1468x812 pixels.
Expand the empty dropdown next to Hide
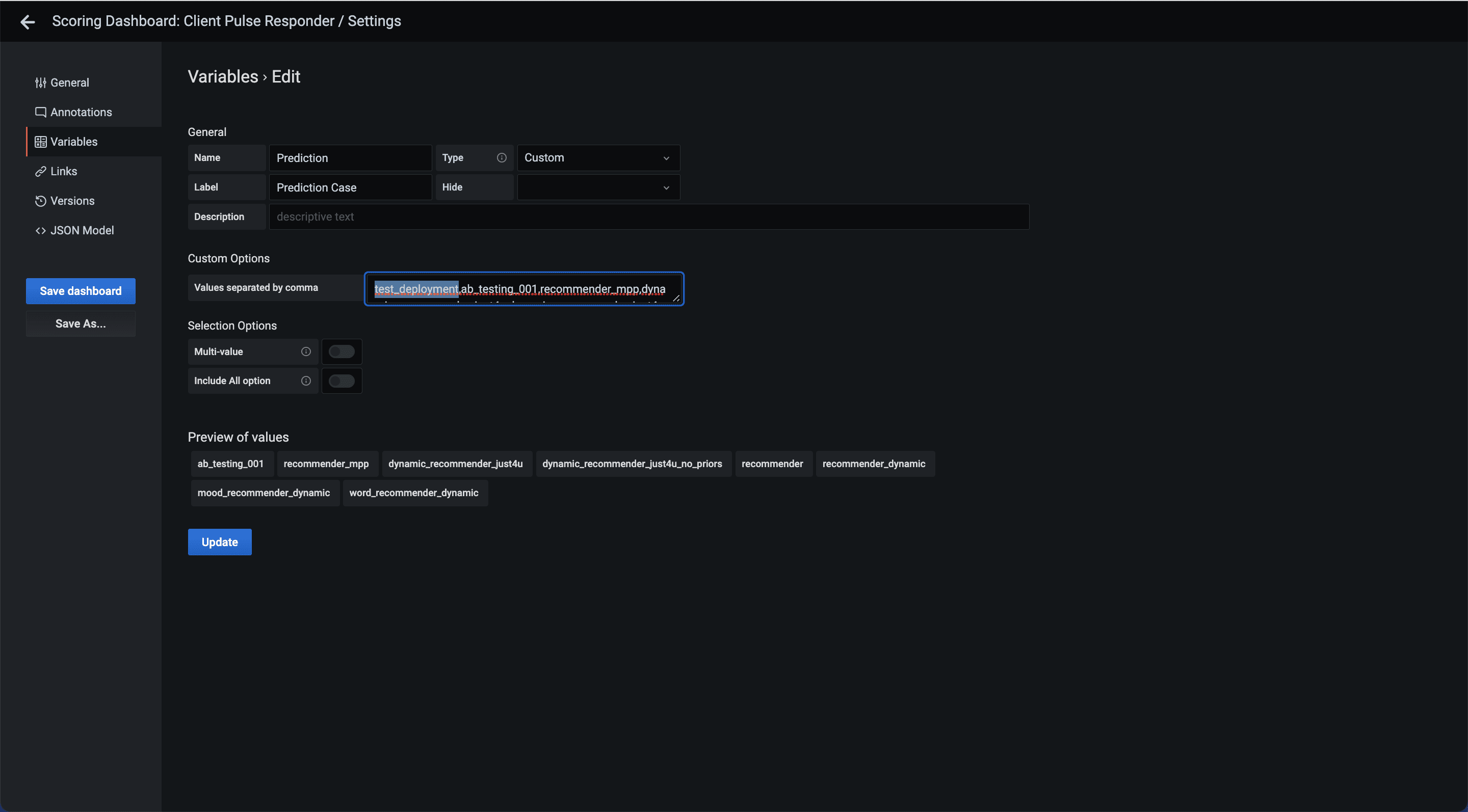pyautogui.click(x=598, y=187)
